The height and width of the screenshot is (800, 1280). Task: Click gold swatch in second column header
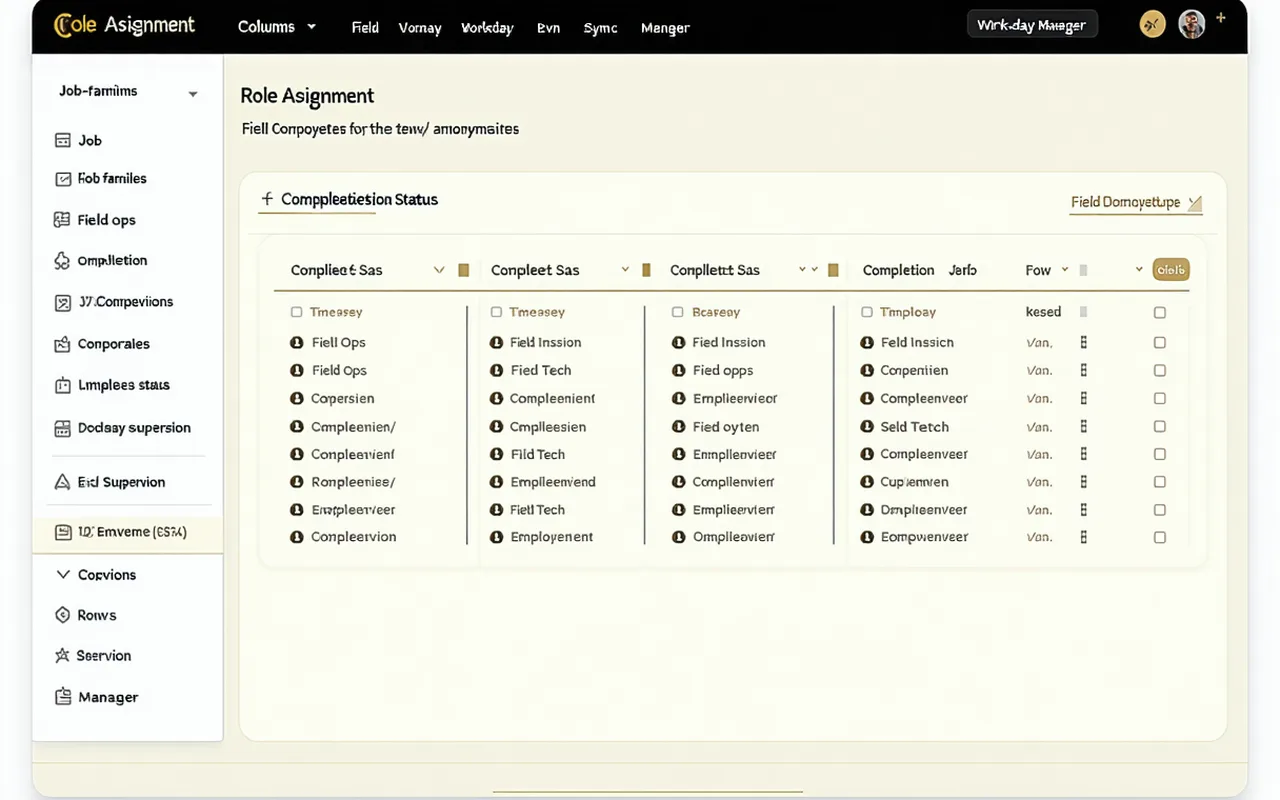646,270
